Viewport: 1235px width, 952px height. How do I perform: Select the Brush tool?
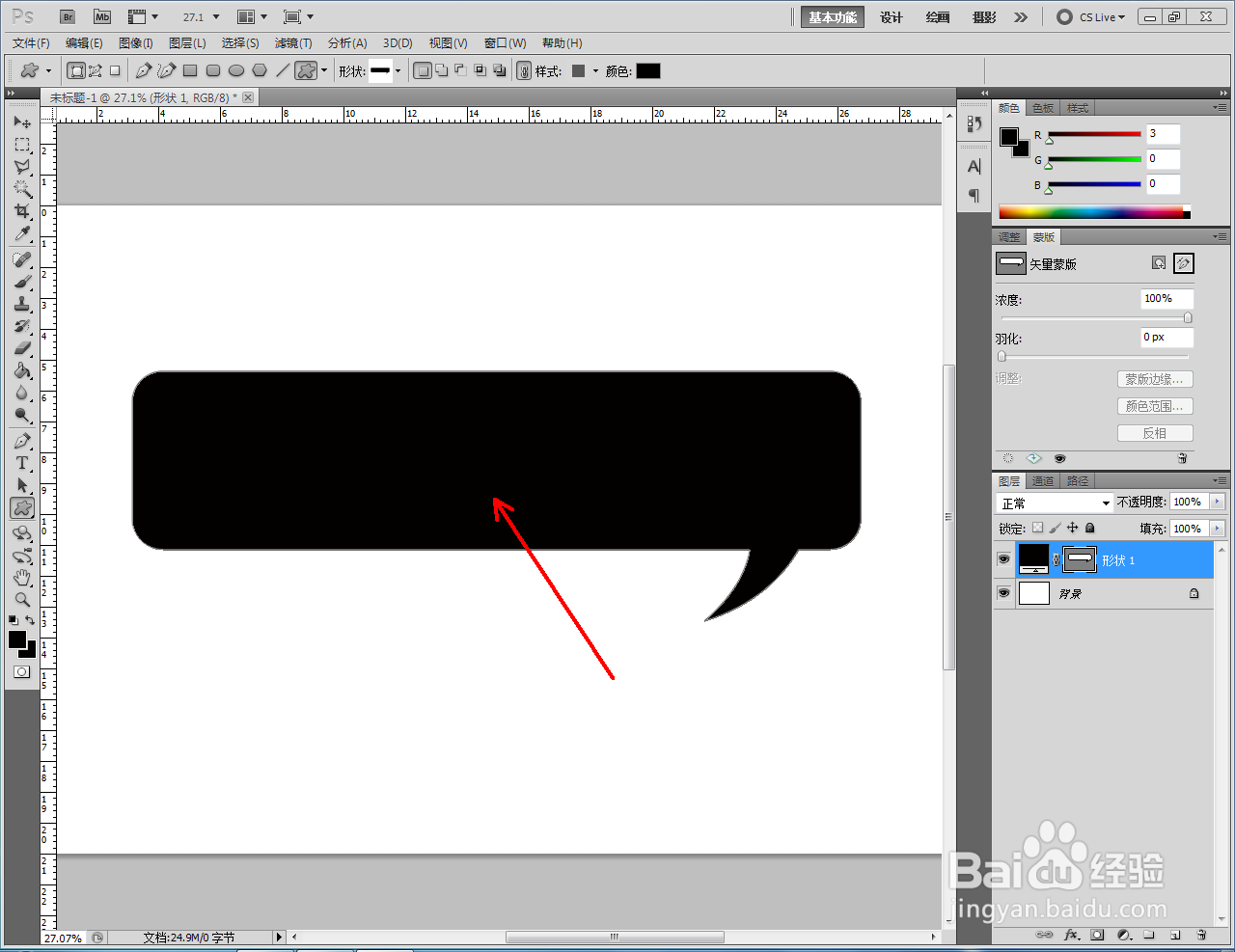point(22,282)
